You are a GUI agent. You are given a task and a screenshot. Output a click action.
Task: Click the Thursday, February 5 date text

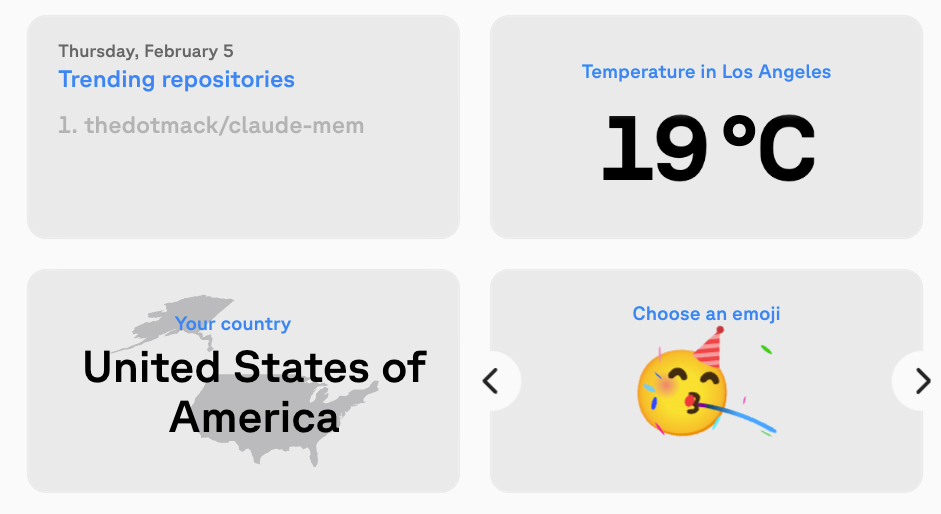[x=145, y=51]
